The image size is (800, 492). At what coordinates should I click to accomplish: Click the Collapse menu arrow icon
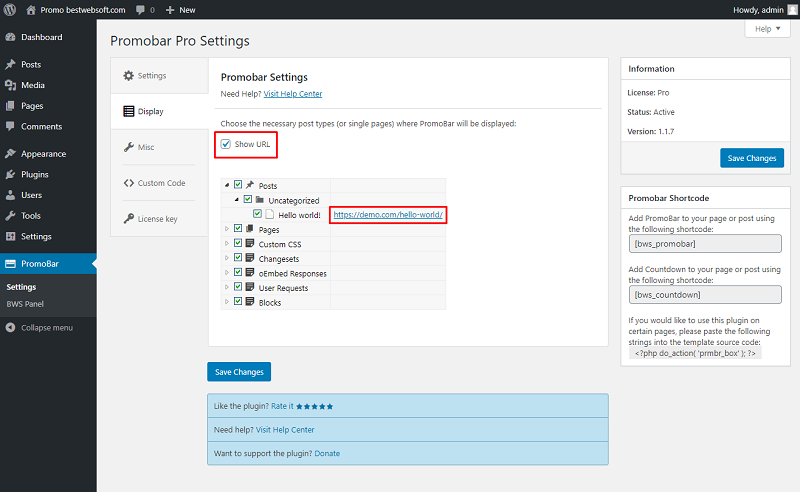coord(10,328)
